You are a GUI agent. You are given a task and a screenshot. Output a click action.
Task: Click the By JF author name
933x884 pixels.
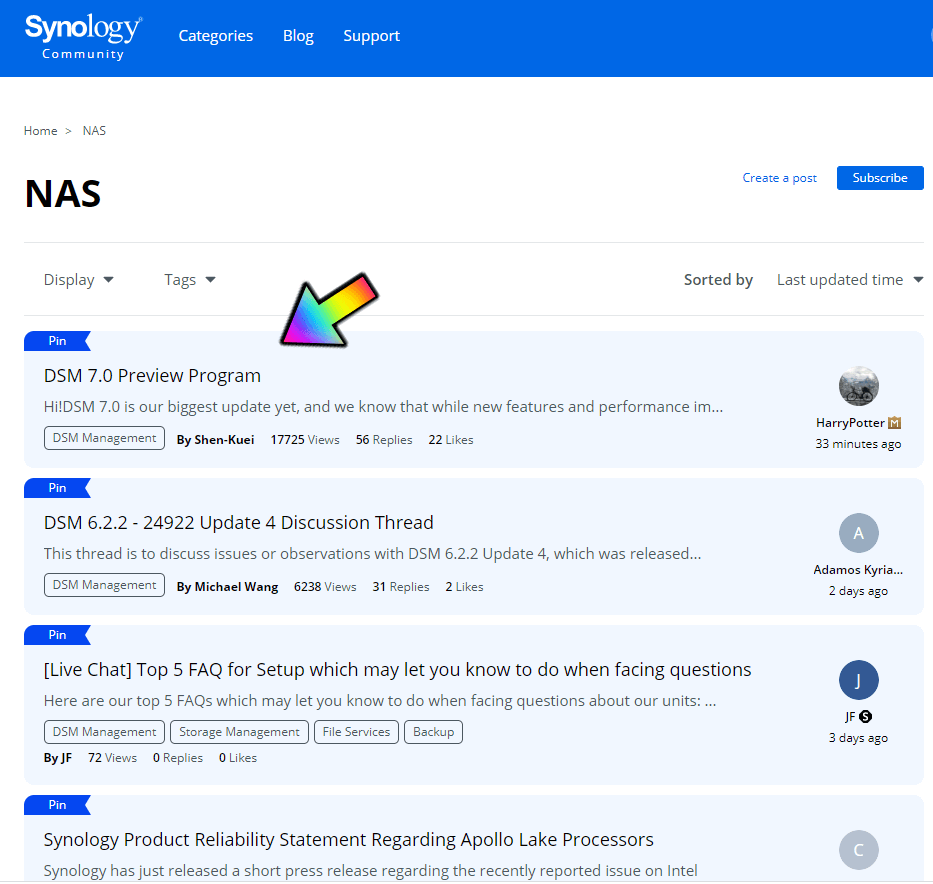pos(58,758)
